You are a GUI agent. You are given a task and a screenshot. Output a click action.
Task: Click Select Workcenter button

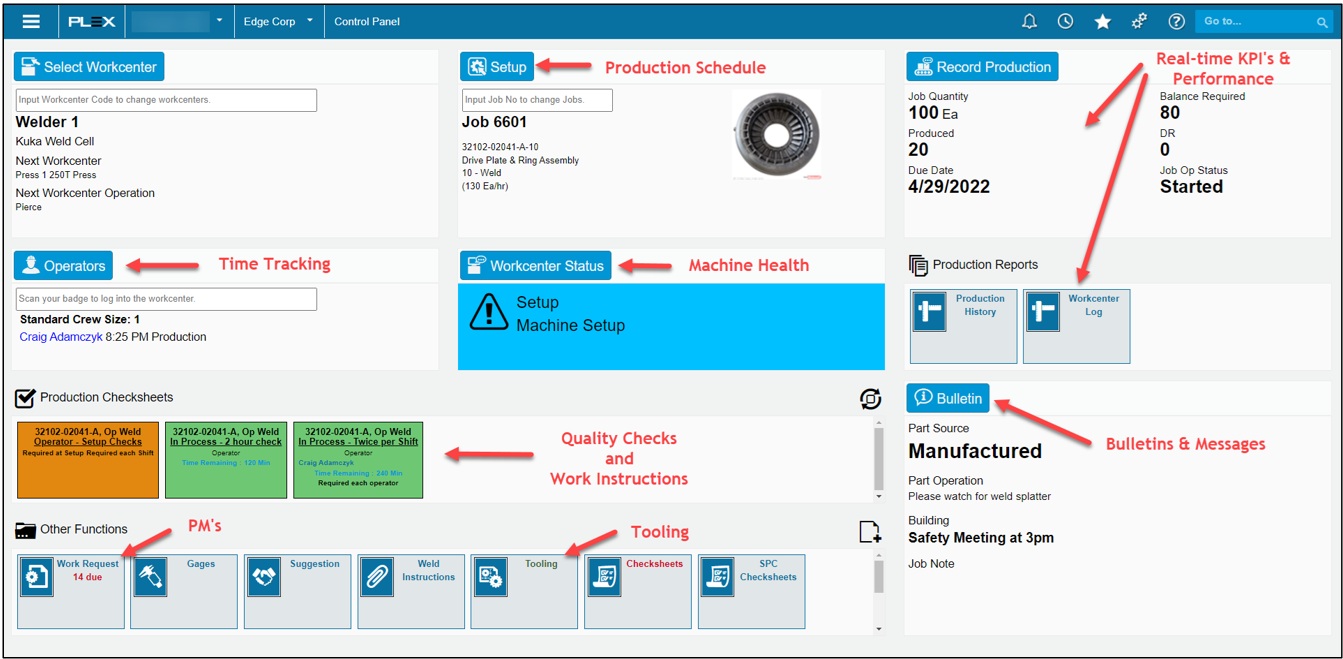(89, 67)
